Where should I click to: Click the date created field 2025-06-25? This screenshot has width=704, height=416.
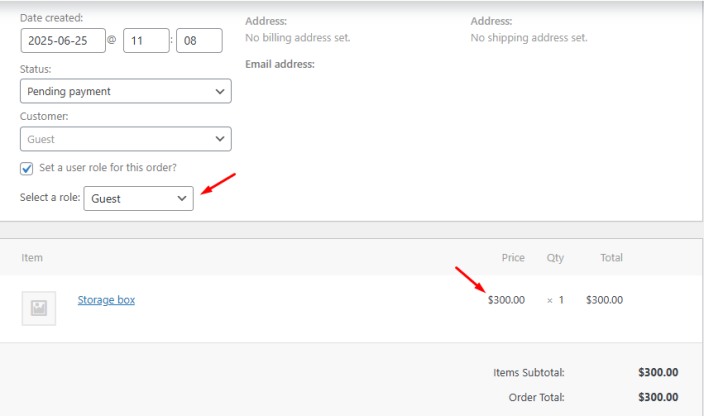point(61,42)
